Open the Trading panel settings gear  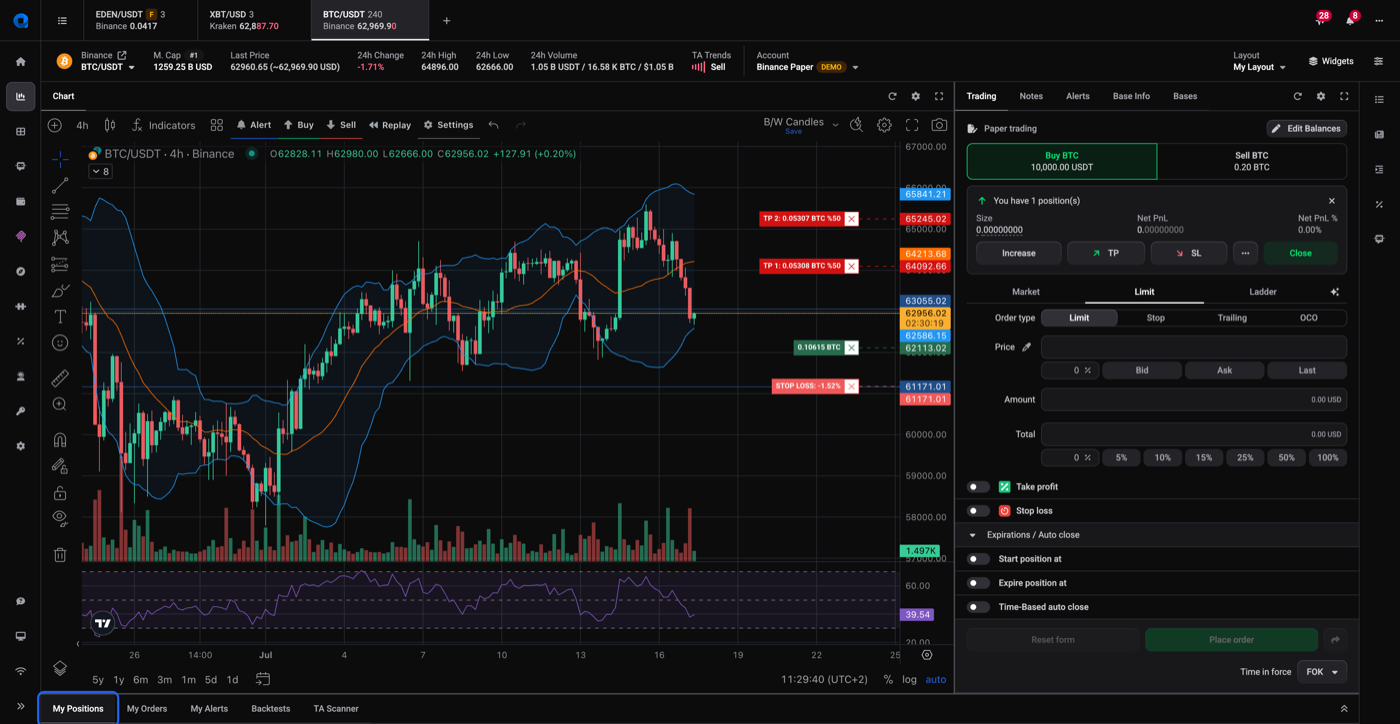pyautogui.click(x=1321, y=96)
